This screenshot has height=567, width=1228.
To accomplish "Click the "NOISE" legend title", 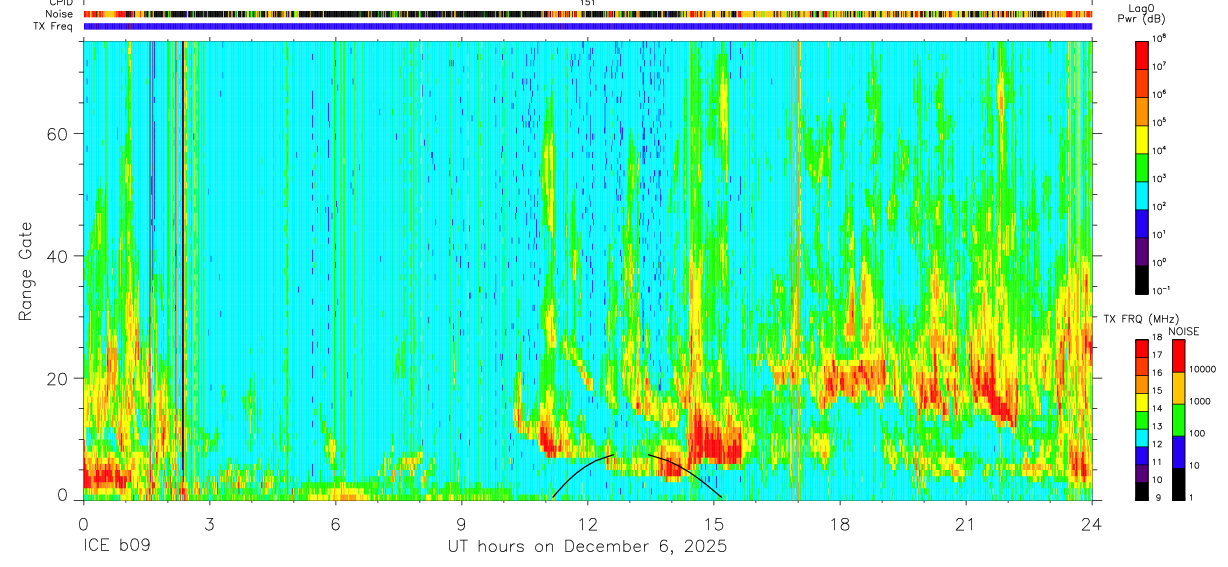I will coord(1183,331).
